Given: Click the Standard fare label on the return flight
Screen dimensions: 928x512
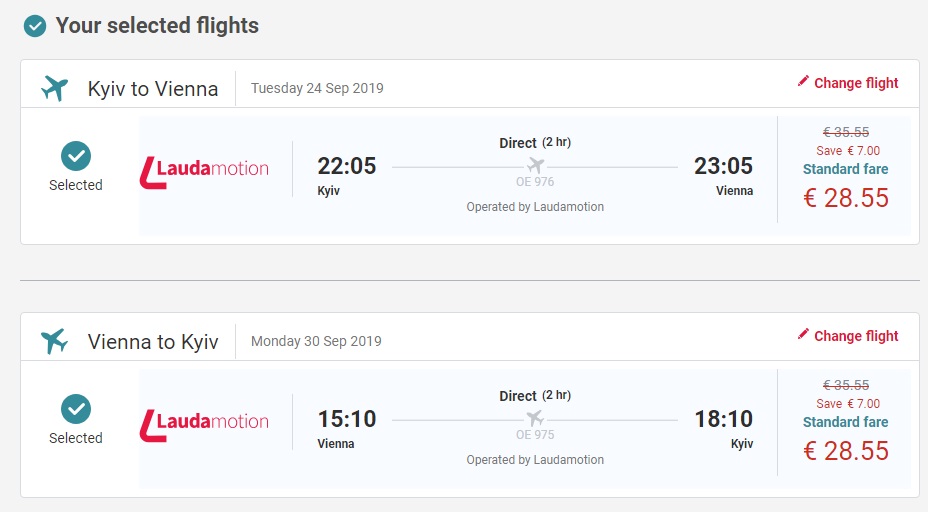Looking at the screenshot, I should (846, 422).
